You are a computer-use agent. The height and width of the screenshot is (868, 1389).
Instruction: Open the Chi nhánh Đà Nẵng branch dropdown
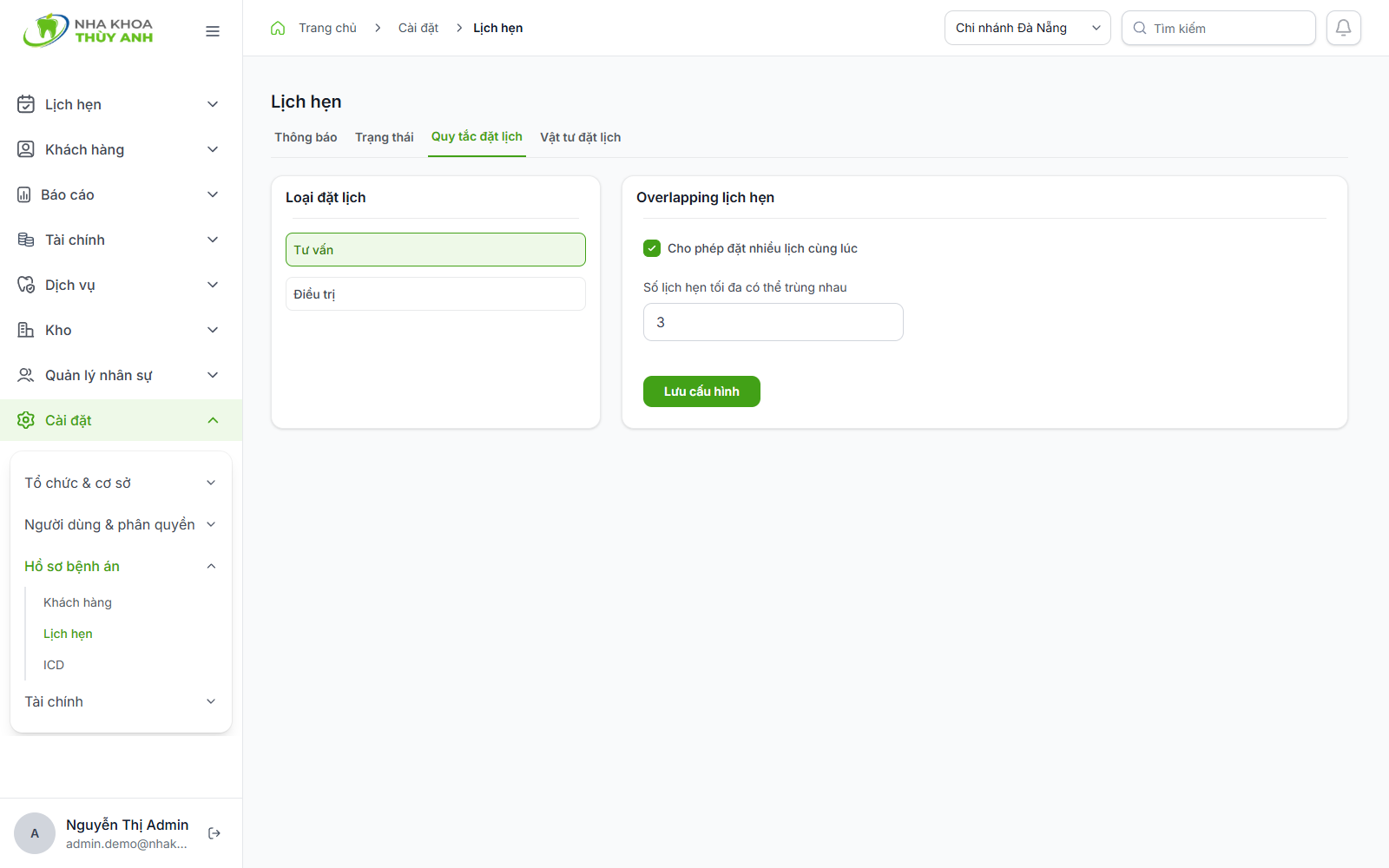(1028, 28)
